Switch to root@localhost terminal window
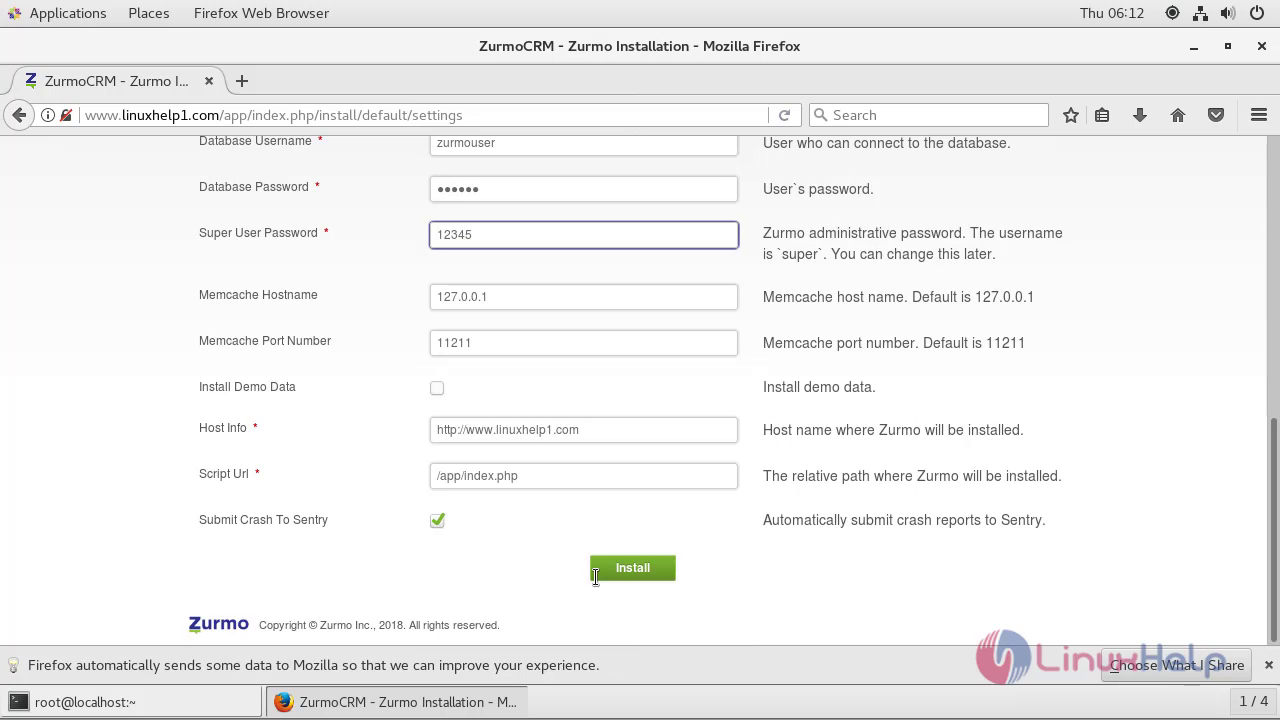Viewport: 1280px width, 720px height. pyautogui.click(x=132, y=702)
